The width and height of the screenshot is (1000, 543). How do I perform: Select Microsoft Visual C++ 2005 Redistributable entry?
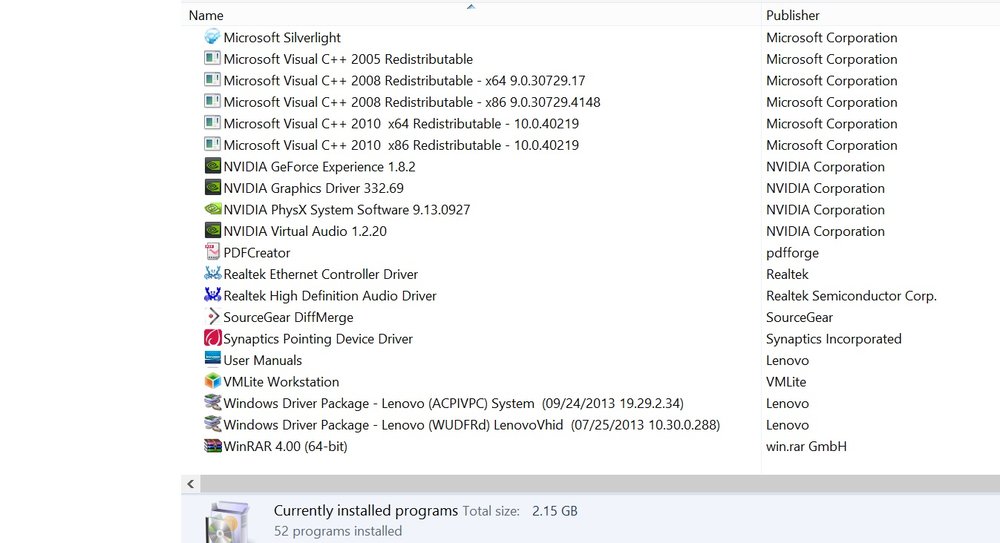point(348,59)
